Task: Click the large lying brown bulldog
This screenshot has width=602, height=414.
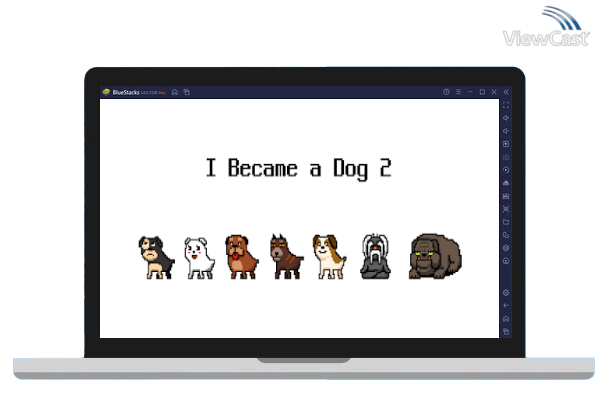Action: coord(435,256)
